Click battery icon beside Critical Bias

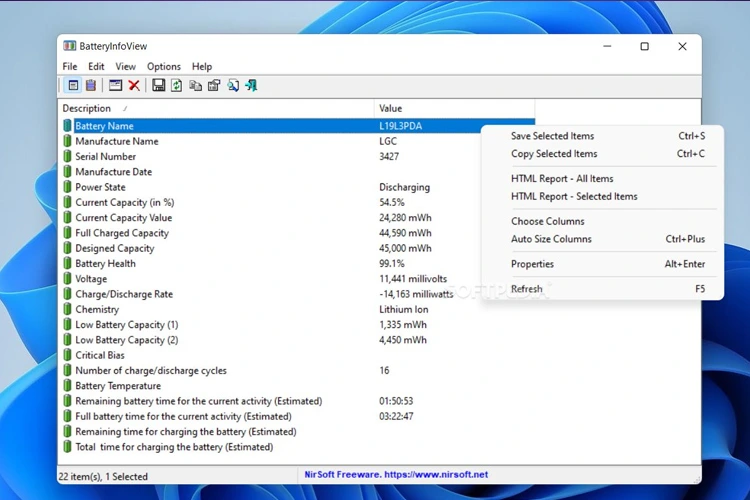click(x=67, y=355)
